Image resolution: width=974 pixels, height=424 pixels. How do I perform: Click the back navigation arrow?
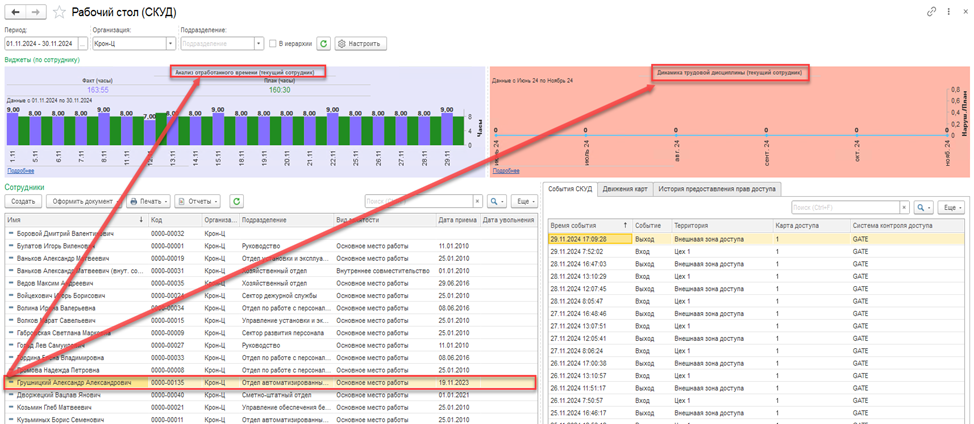click(16, 11)
